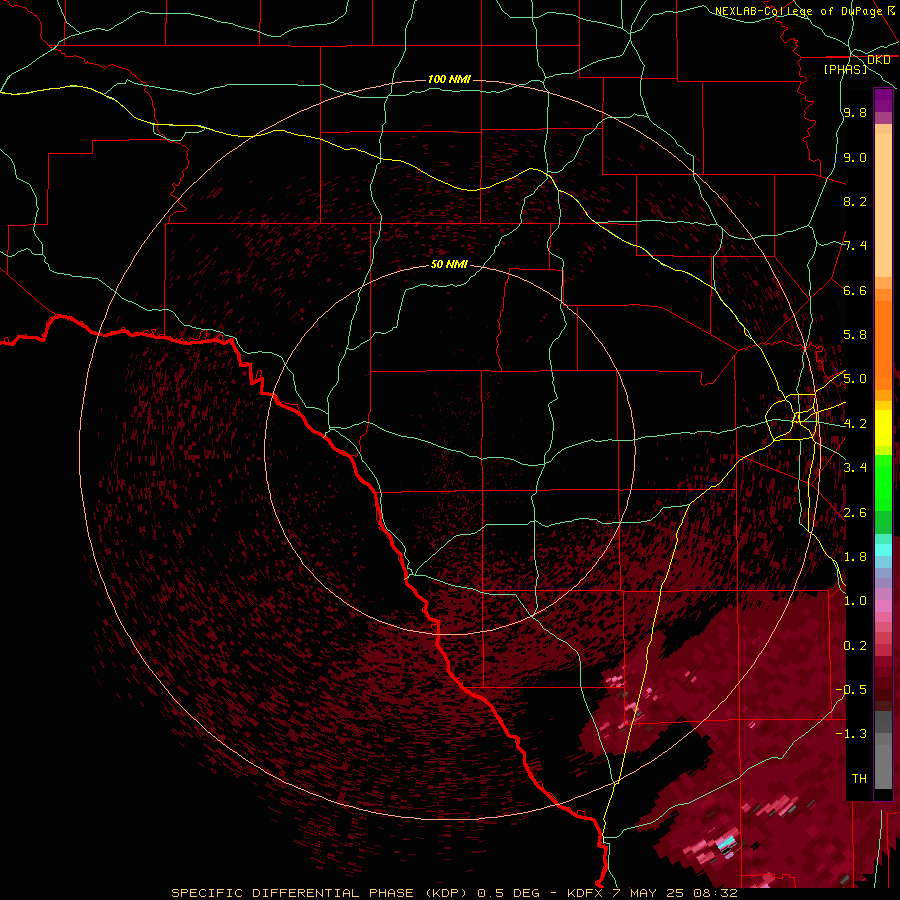
Task: Select the 9.0 value on the color scale
Action: [855, 157]
